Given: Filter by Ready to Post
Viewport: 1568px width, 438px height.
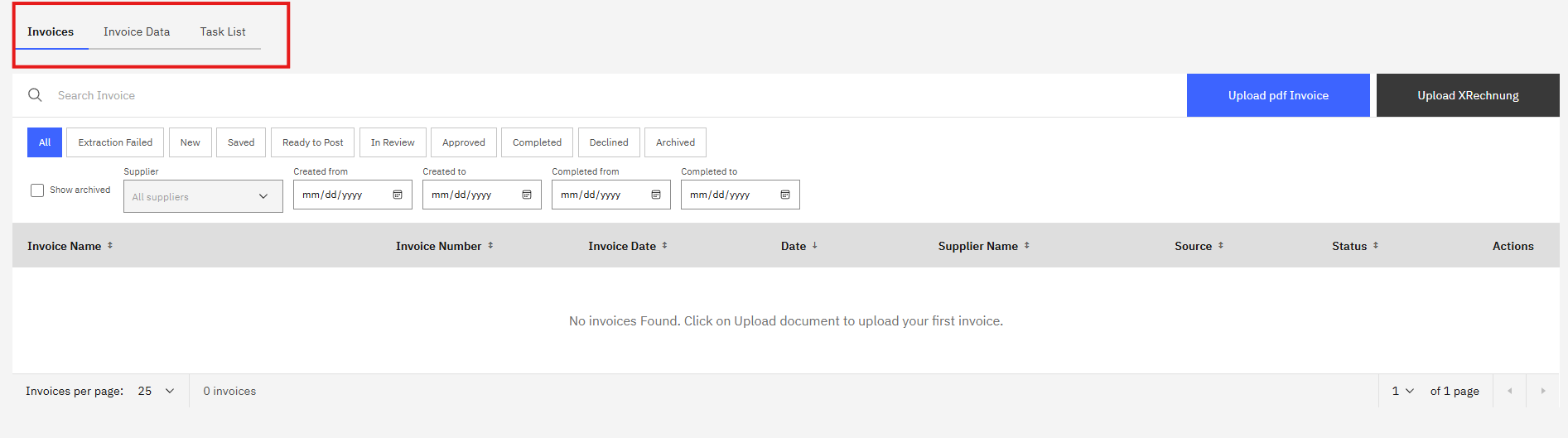Looking at the screenshot, I should [x=313, y=142].
